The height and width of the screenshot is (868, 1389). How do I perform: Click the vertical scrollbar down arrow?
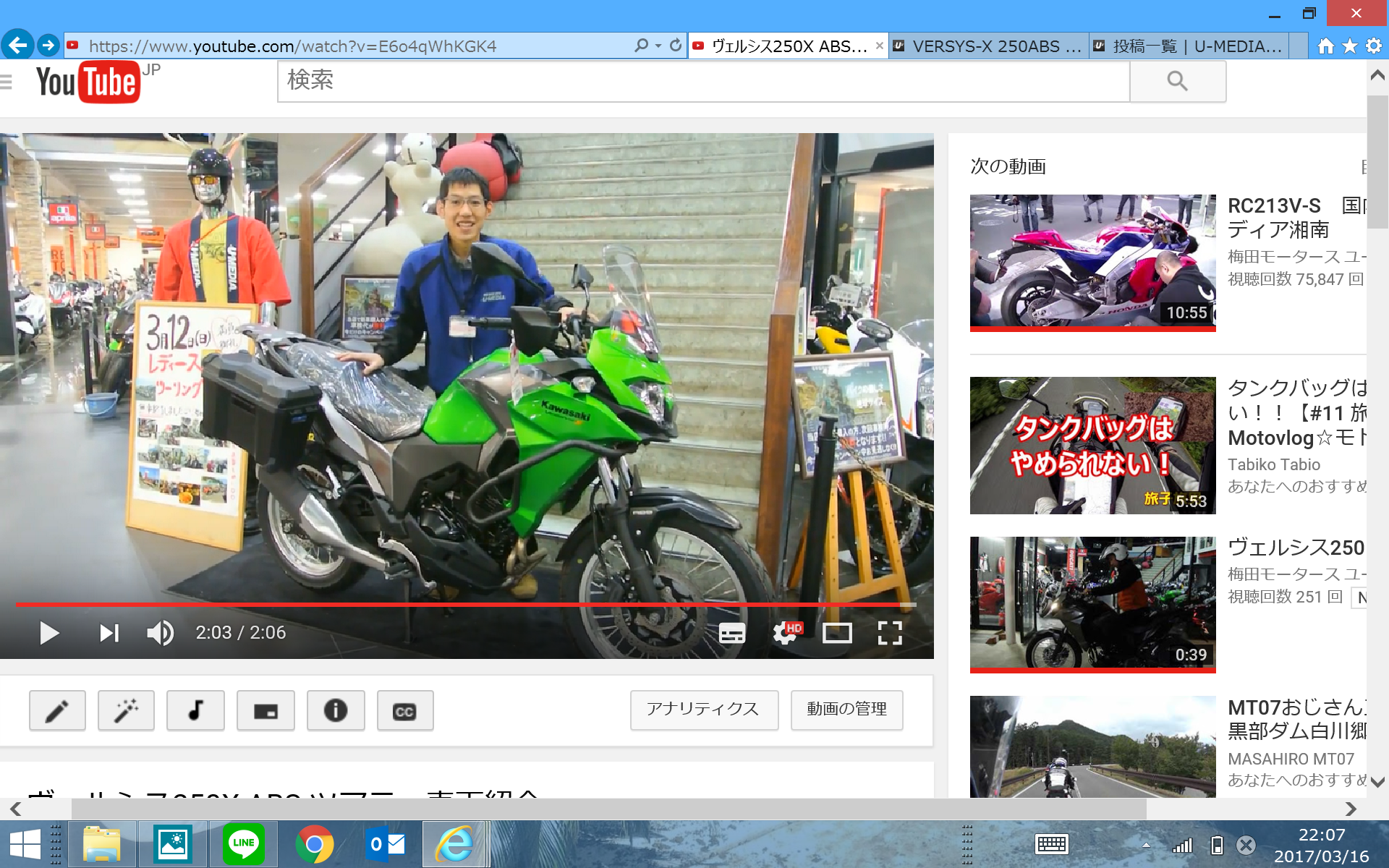tap(1377, 782)
